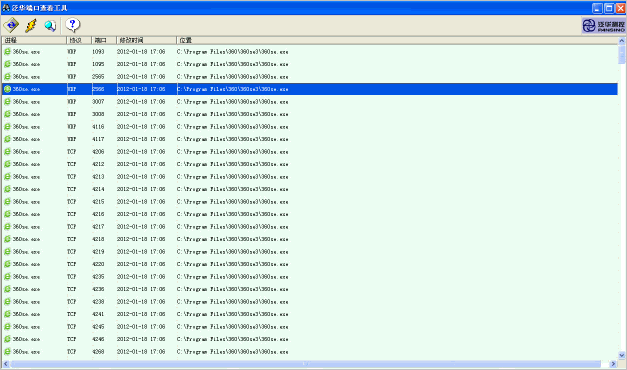Click the Panshino logo at top right
Screen dimensions: 627x370
point(603,26)
